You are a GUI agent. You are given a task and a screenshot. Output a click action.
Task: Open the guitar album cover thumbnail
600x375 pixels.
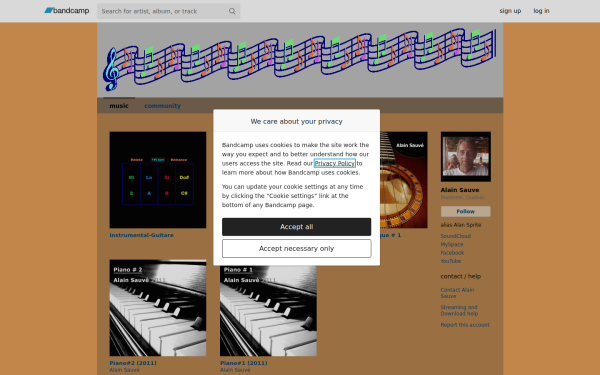tap(404, 180)
